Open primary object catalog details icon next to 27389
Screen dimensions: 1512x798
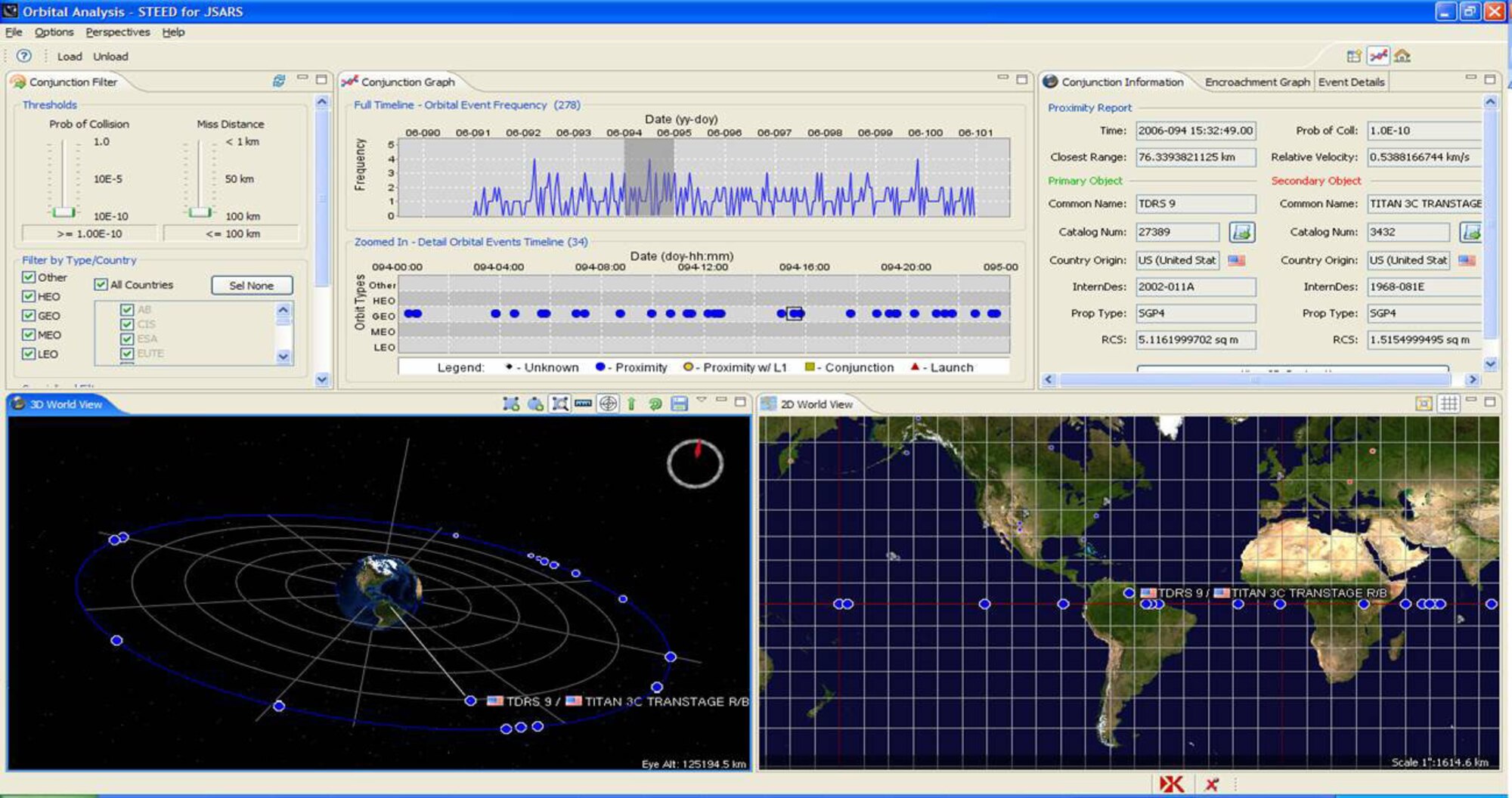tap(1241, 232)
